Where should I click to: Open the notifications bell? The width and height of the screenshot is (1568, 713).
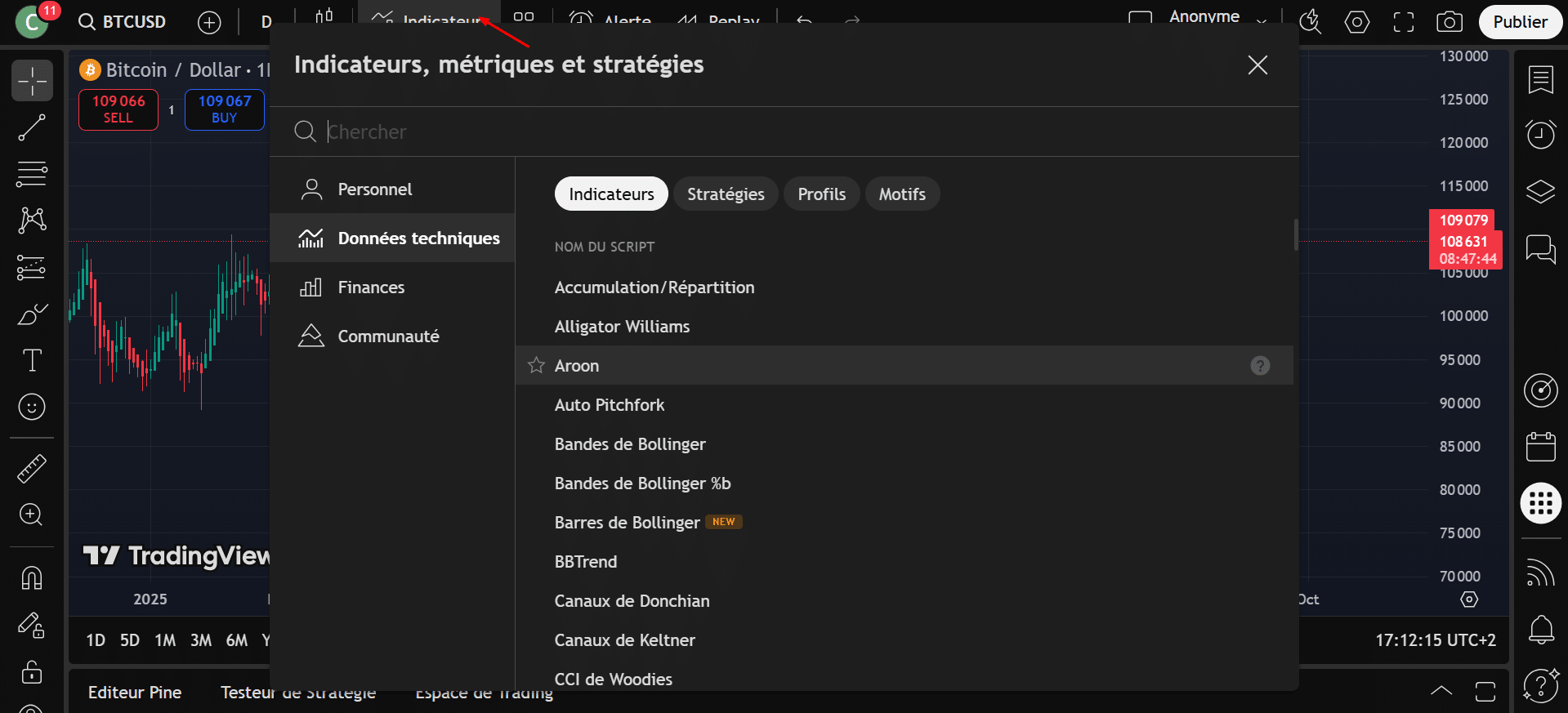(1541, 630)
